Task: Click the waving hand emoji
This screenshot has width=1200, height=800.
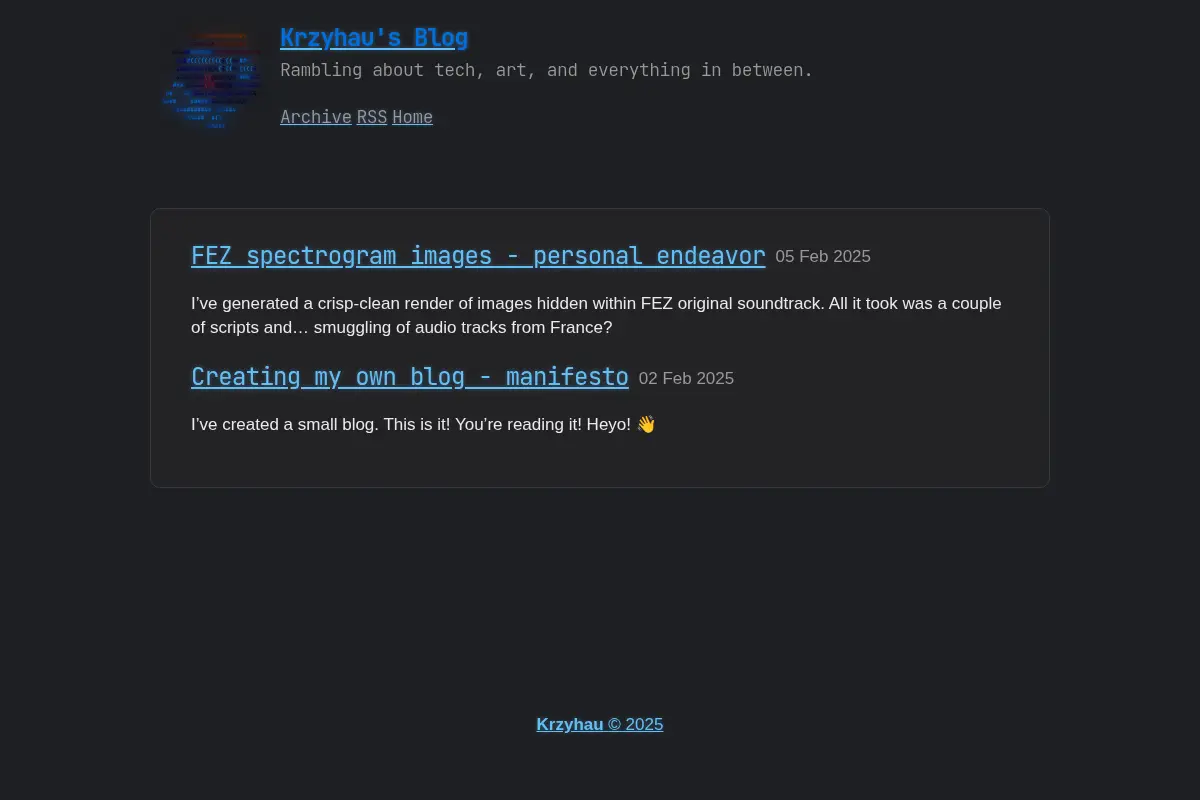Action: pyautogui.click(x=646, y=424)
